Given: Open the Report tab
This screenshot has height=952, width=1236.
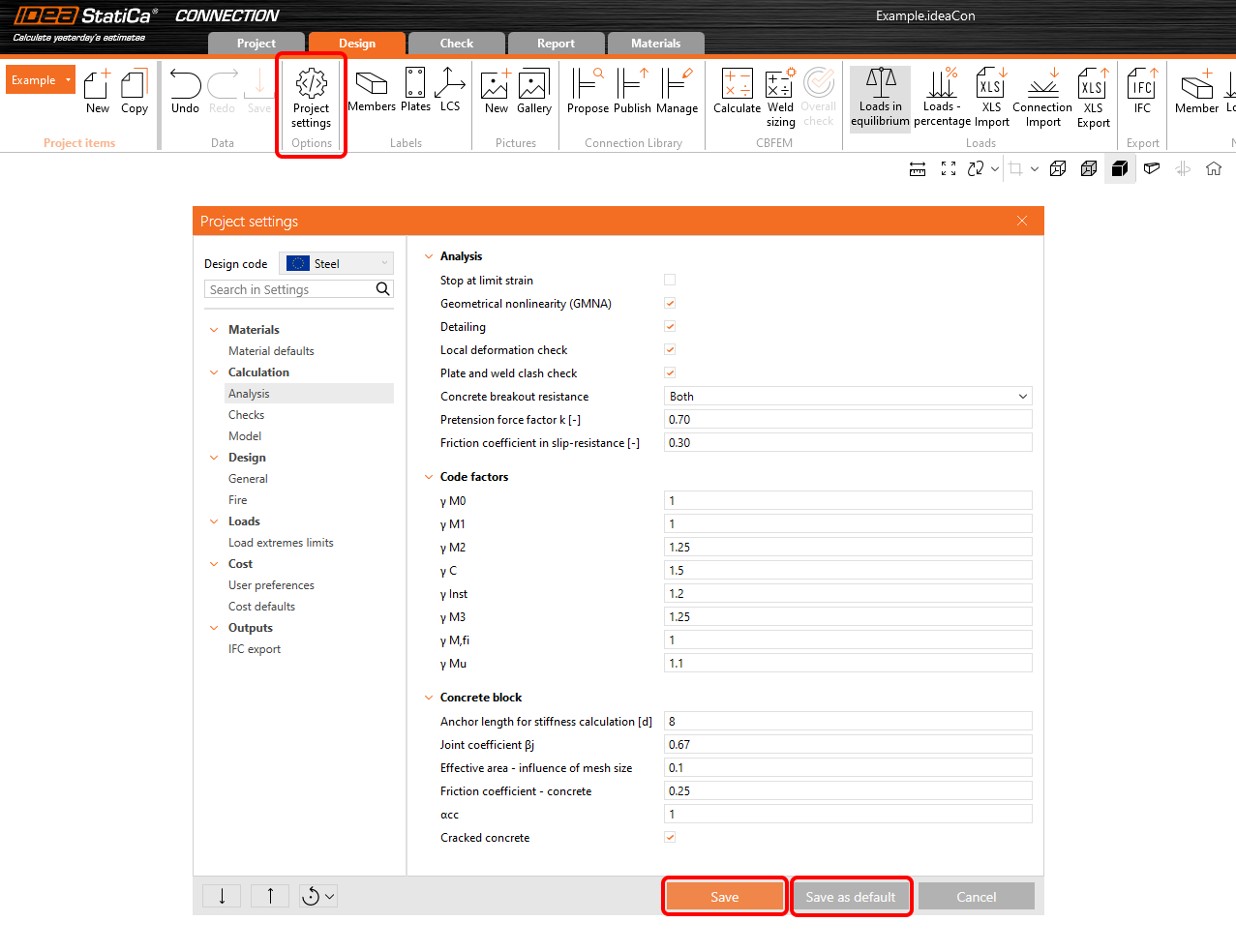Looking at the screenshot, I should pyautogui.click(x=556, y=43).
